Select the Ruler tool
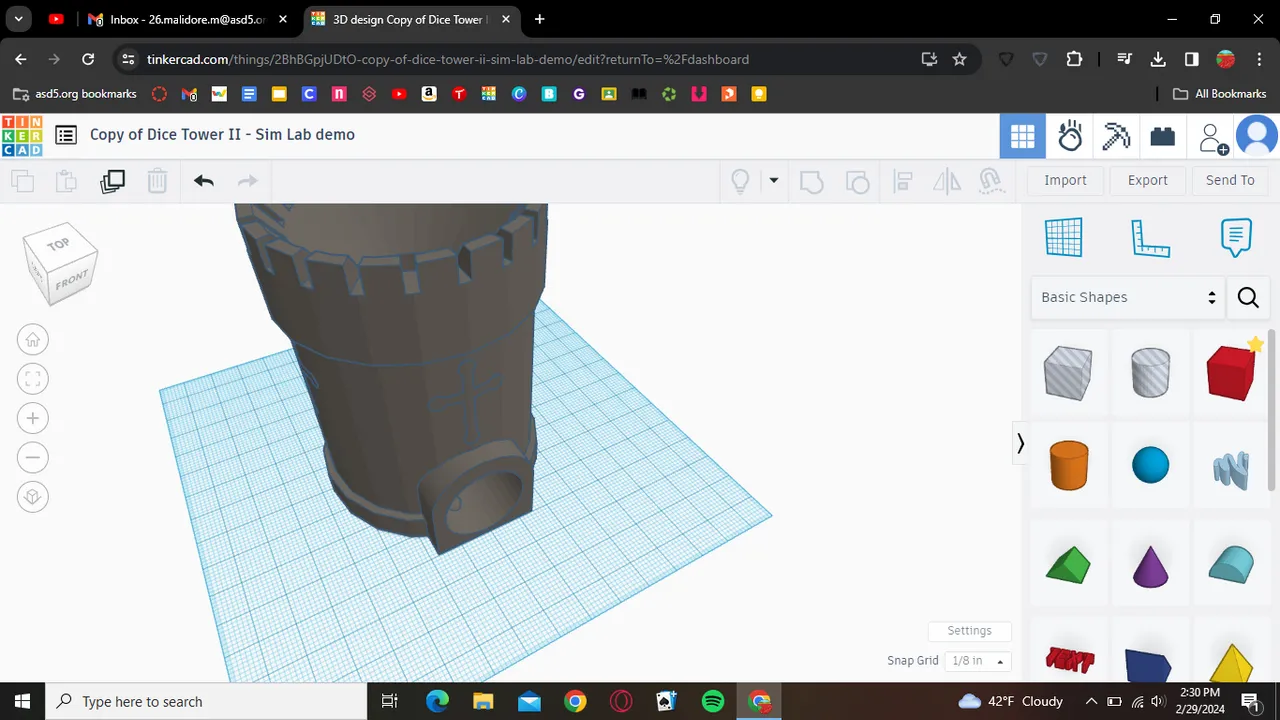The width and height of the screenshot is (1280, 720). click(1150, 238)
